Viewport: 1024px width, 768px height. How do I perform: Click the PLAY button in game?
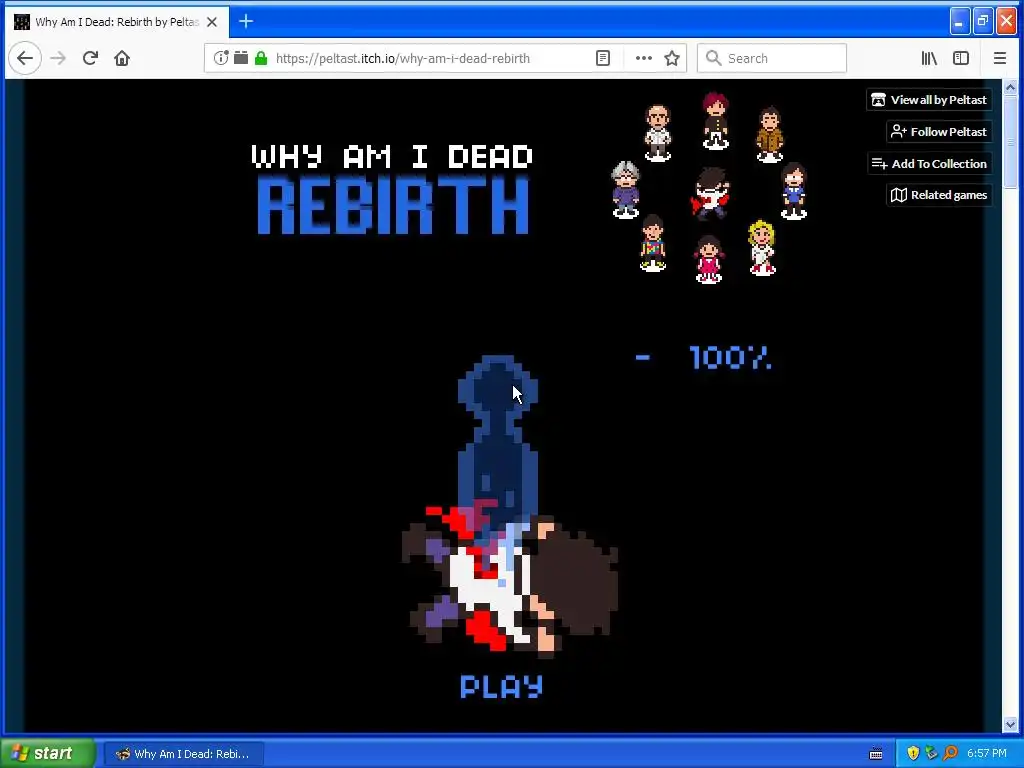coord(502,686)
